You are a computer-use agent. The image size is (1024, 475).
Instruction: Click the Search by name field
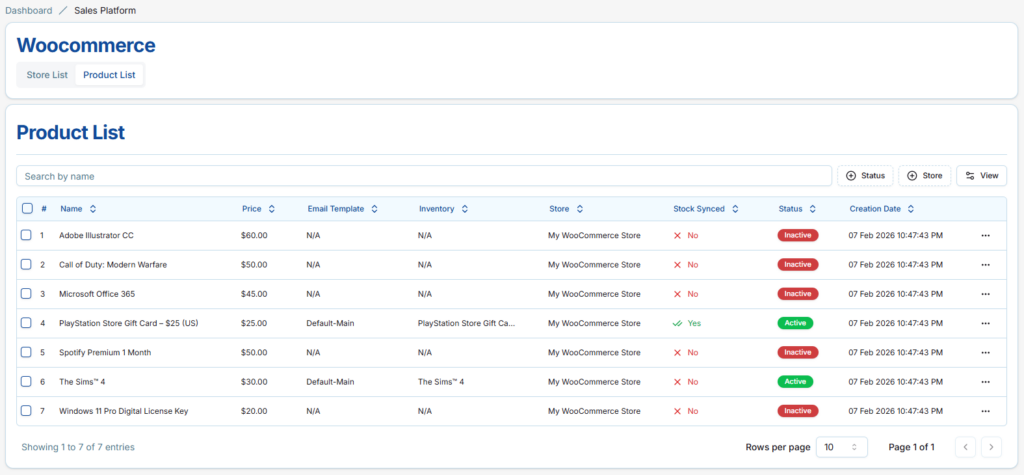tap(424, 176)
